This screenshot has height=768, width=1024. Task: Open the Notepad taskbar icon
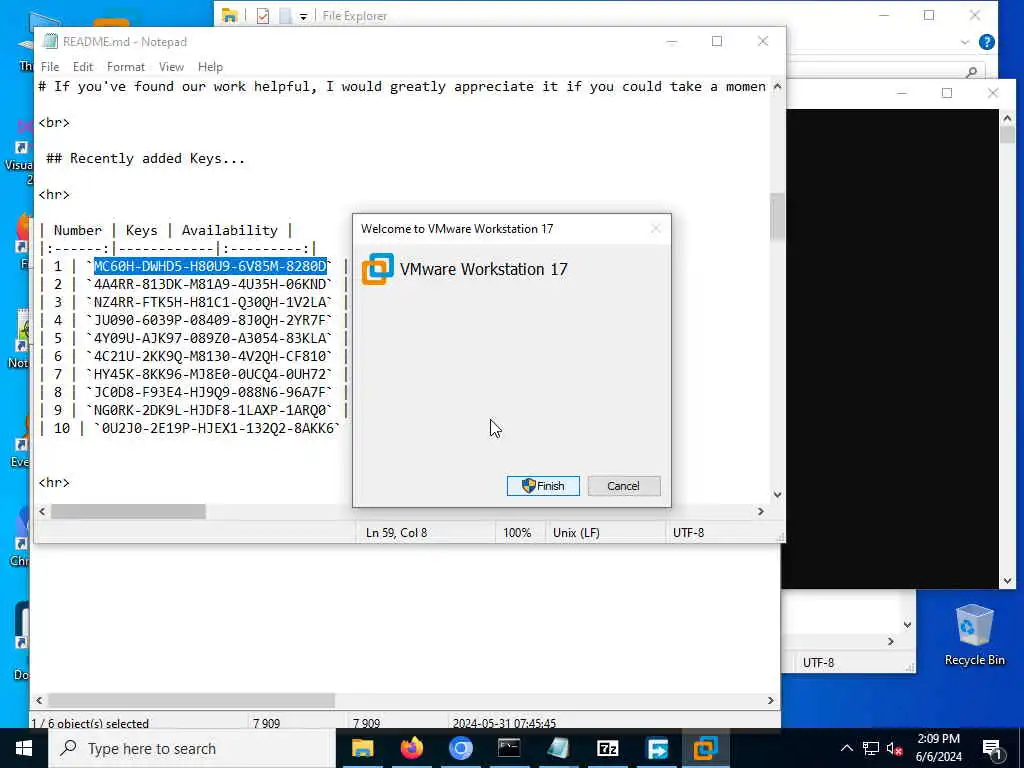[558, 748]
